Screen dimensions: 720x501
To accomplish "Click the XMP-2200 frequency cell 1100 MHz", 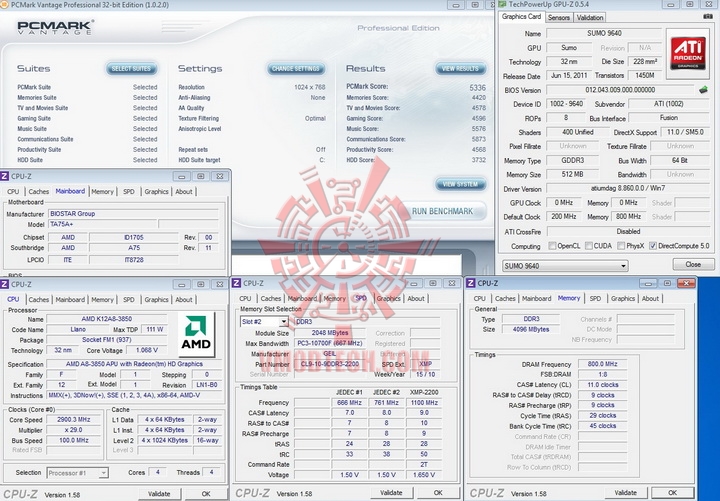I will [424, 403].
